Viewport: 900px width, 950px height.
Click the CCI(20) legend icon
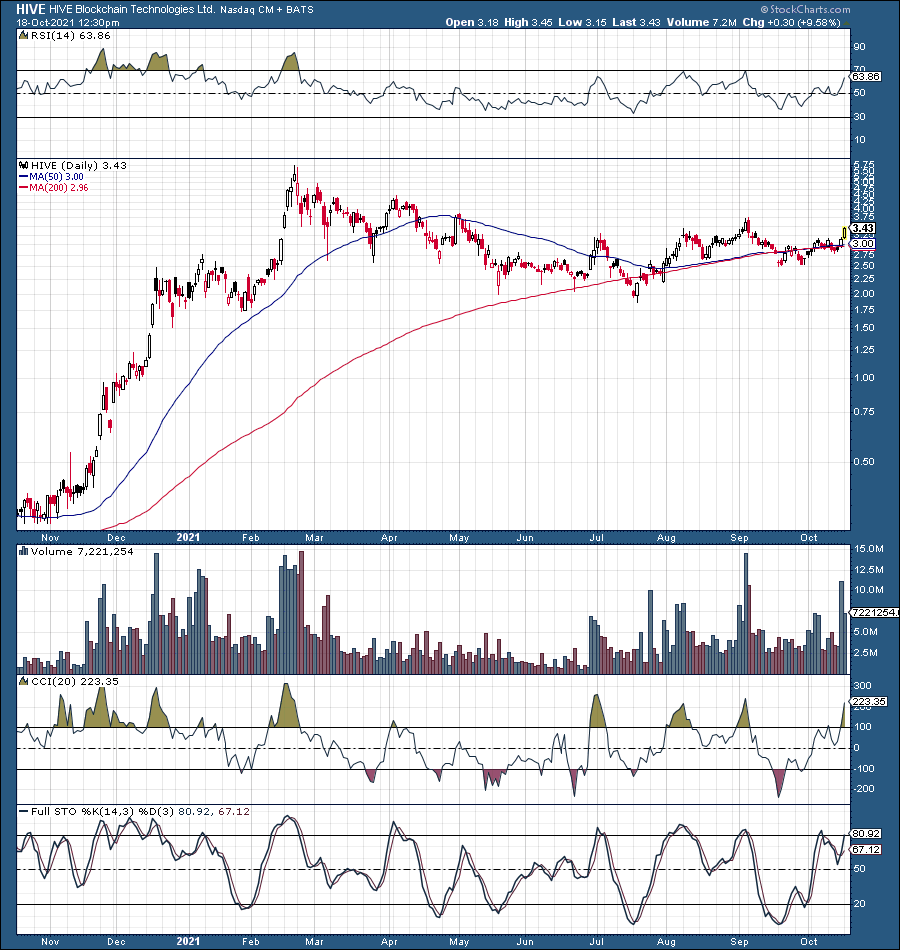tap(24, 681)
